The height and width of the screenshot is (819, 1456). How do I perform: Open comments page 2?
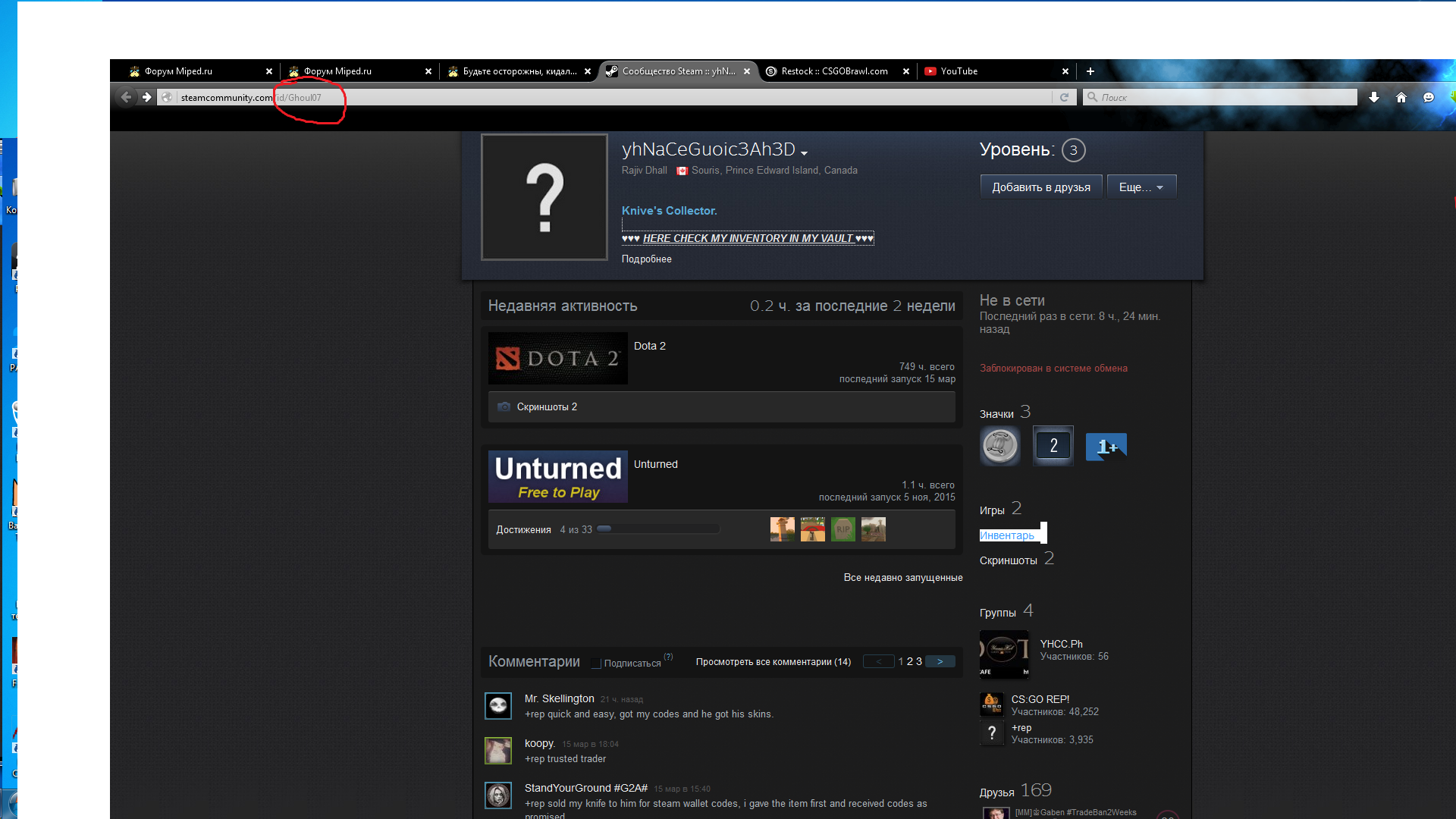[910, 662]
